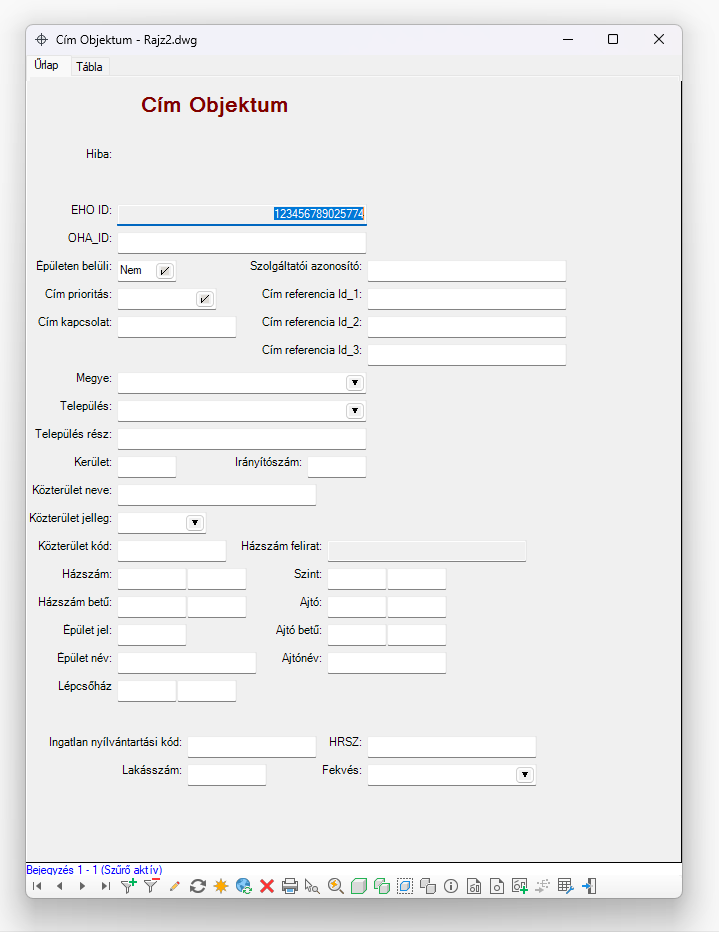Click the zoom magnifier icon
The width and height of the screenshot is (719, 932).
point(336,886)
